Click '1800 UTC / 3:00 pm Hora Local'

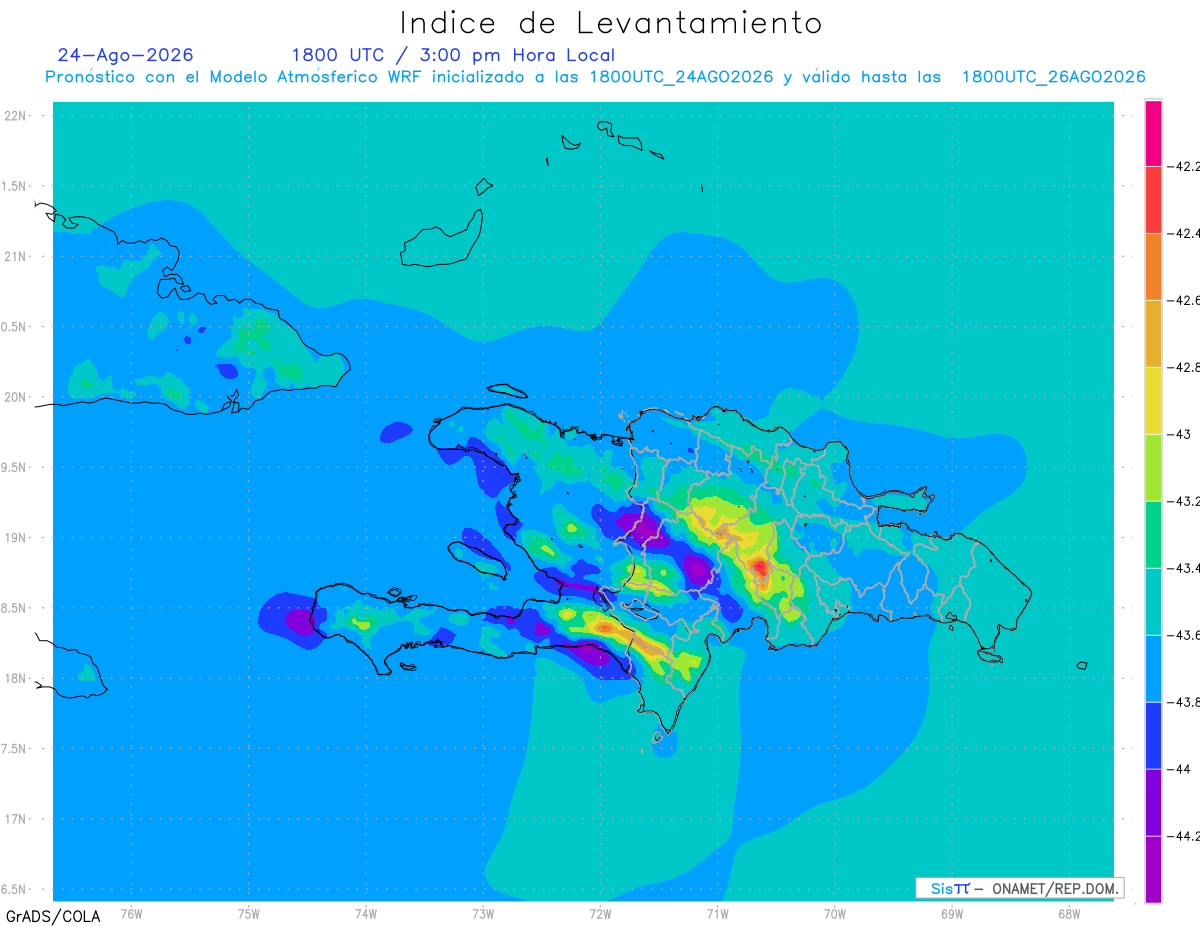453,56
